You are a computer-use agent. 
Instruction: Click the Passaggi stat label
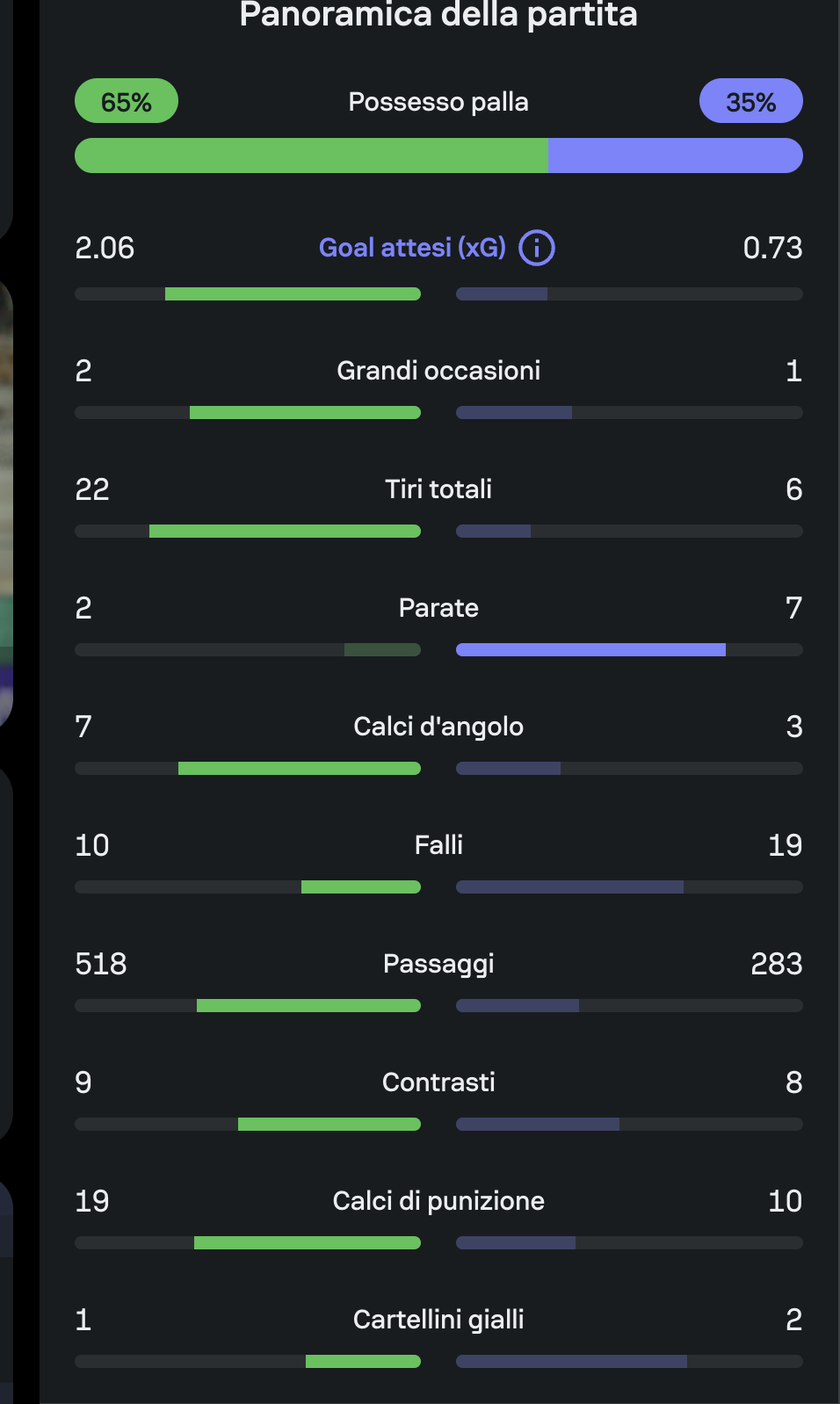click(x=438, y=964)
